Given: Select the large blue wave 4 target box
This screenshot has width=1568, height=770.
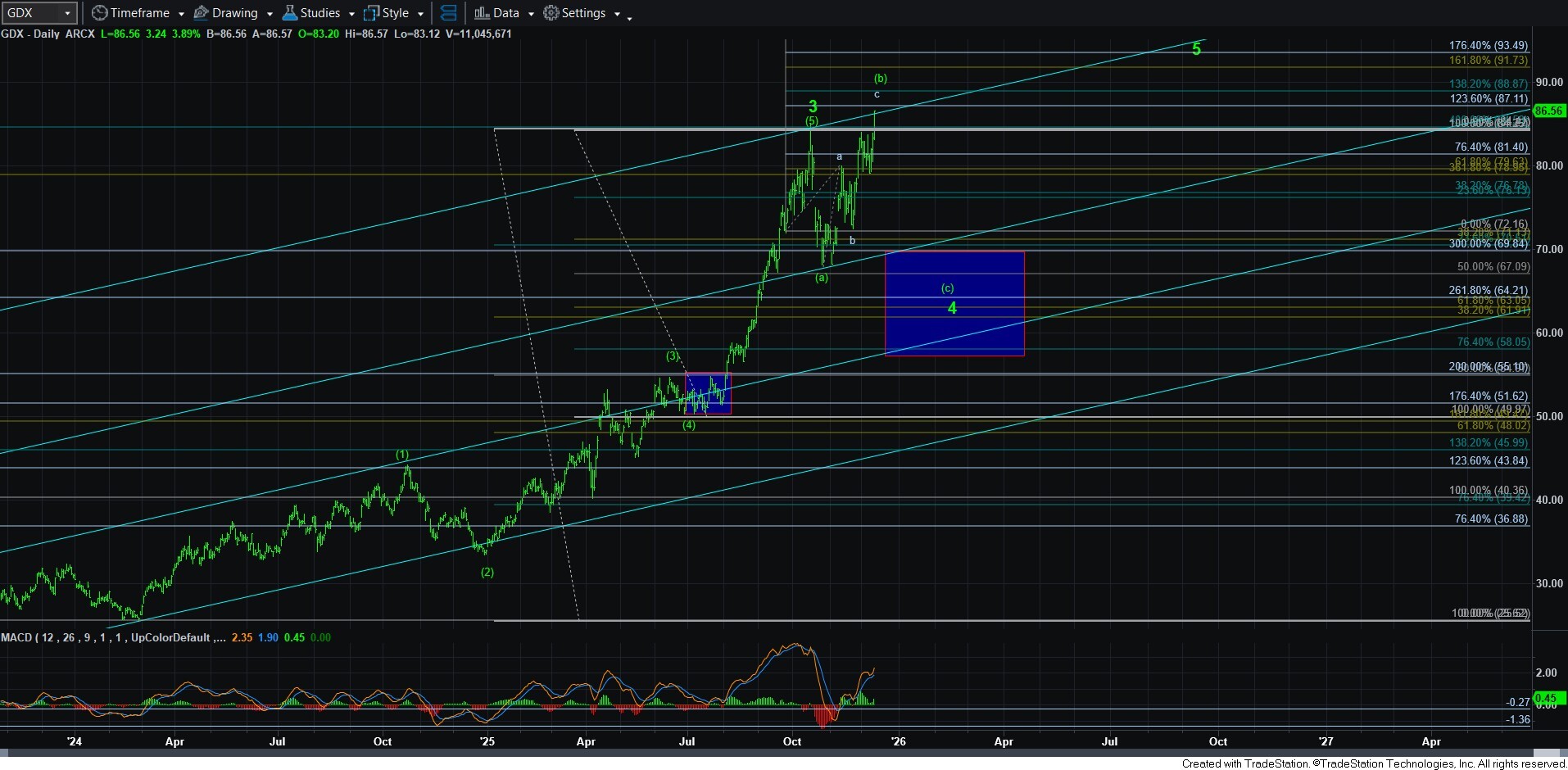Looking at the screenshot, I should click(x=954, y=304).
